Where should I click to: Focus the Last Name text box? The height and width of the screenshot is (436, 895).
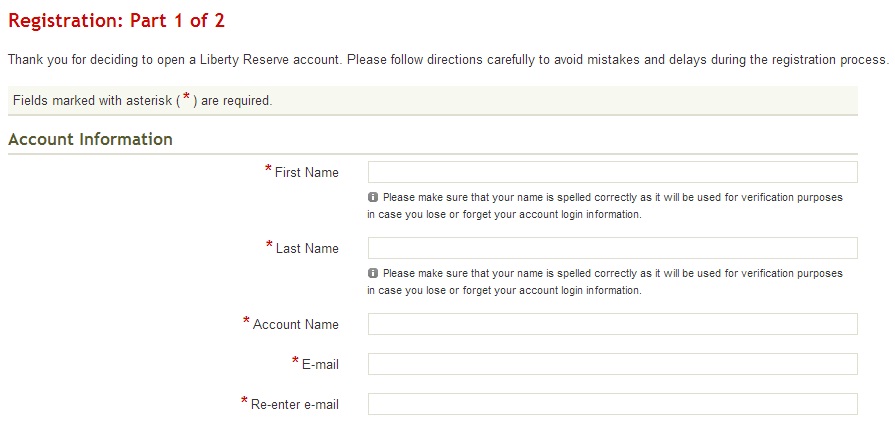coord(612,248)
